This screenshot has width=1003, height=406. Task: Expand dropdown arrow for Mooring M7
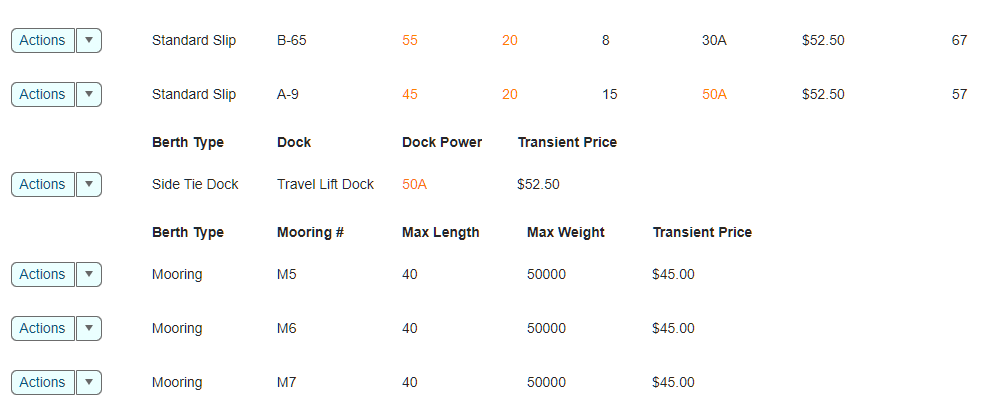click(x=89, y=382)
